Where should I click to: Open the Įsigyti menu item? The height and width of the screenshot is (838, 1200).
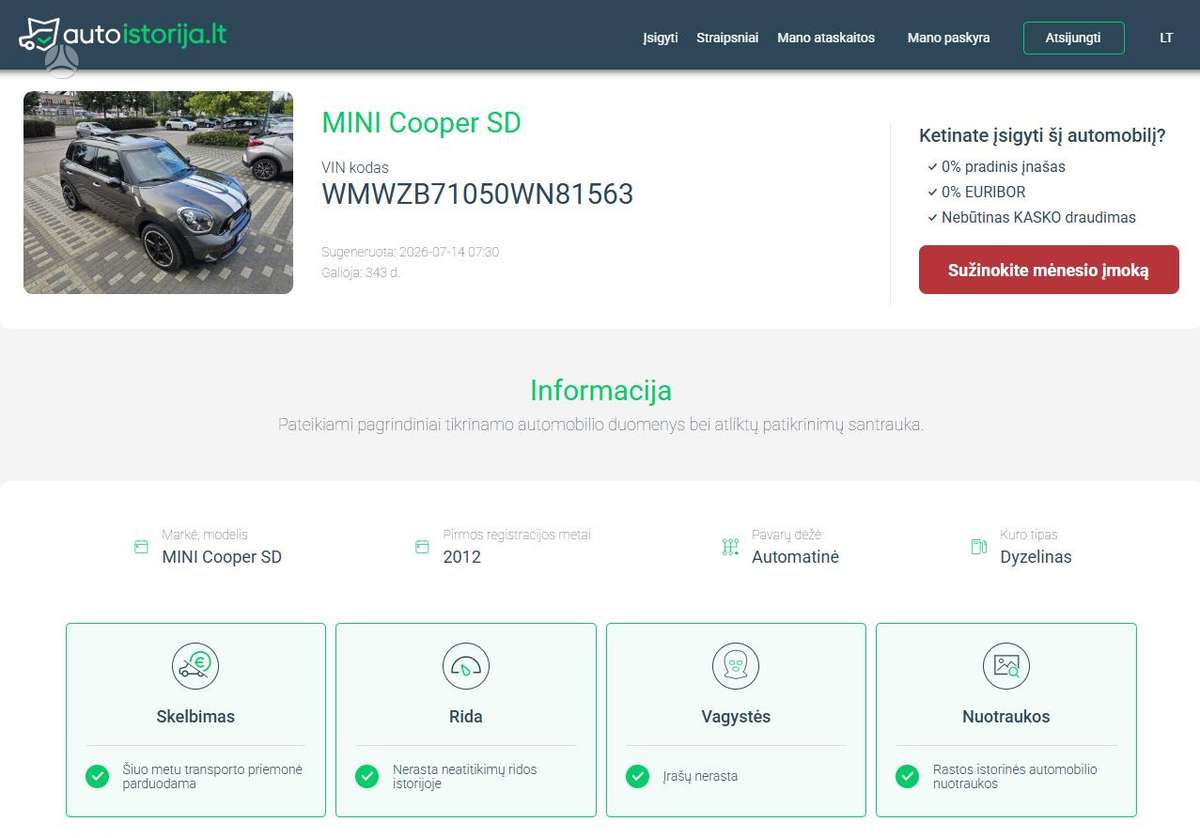pyautogui.click(x=660, y=38)
